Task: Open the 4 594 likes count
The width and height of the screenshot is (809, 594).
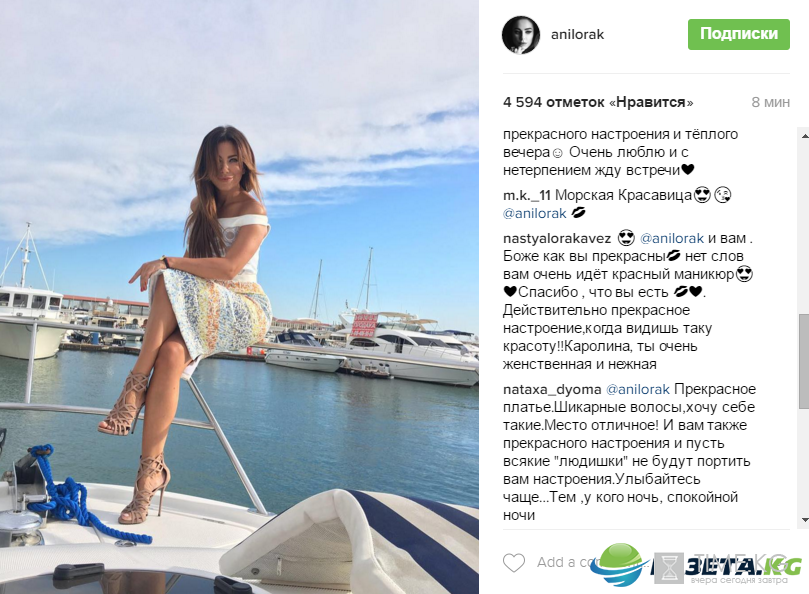Action: [598, 102]
